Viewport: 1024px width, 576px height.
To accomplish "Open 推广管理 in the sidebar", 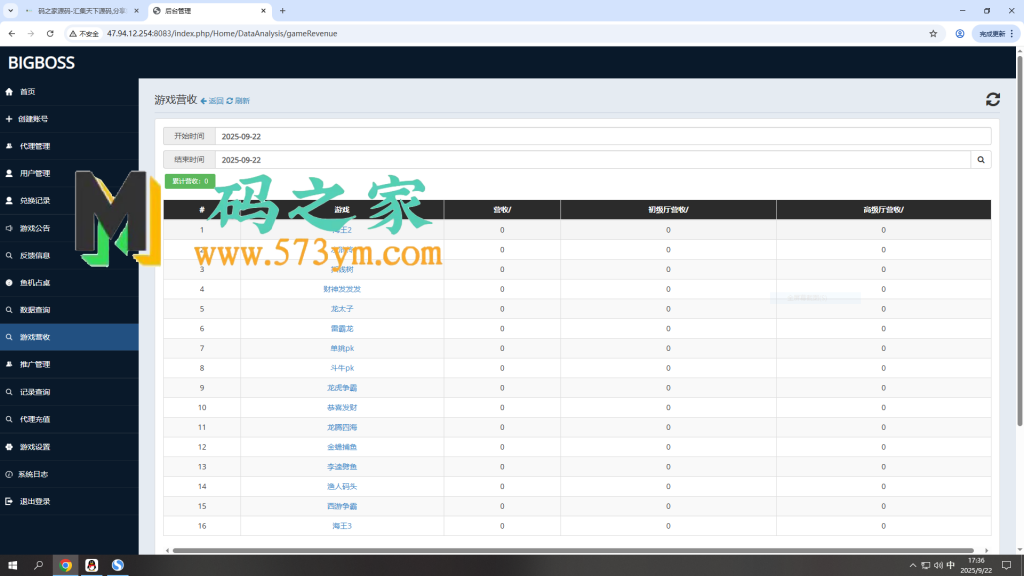I will click(69, 364).
